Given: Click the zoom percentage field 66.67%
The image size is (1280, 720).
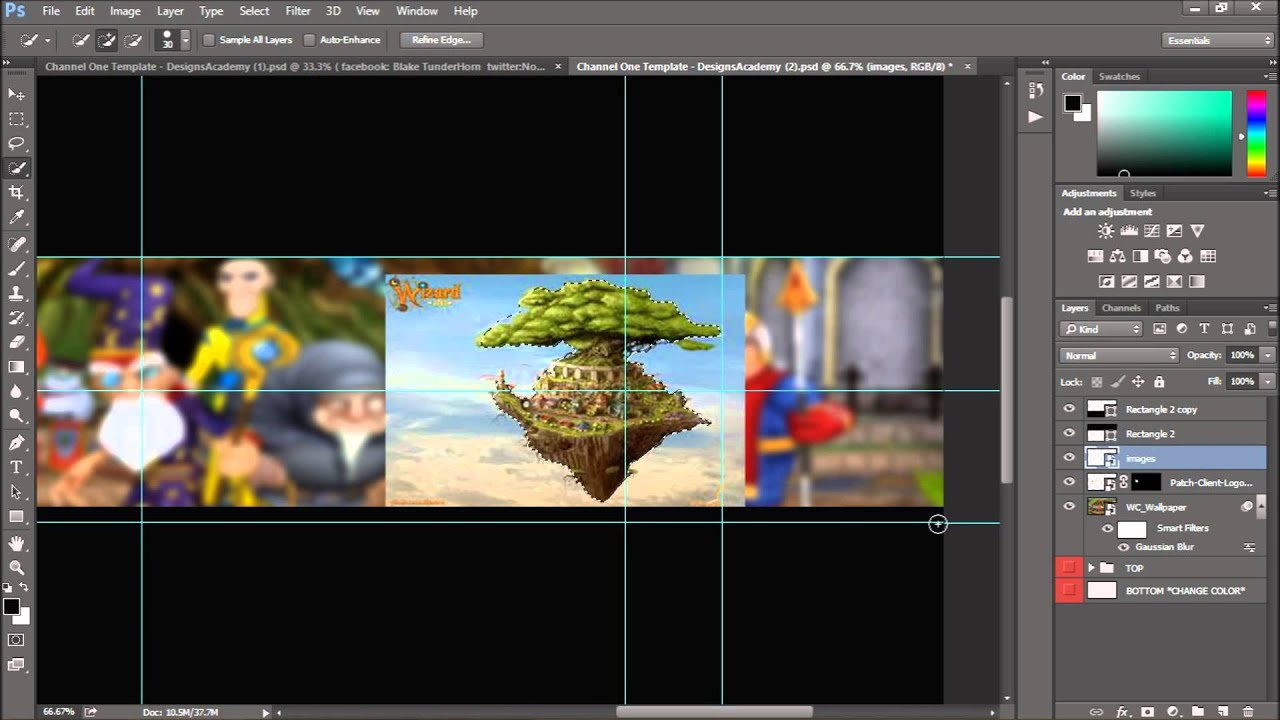Looking at the screenshot, I should 59,712.
